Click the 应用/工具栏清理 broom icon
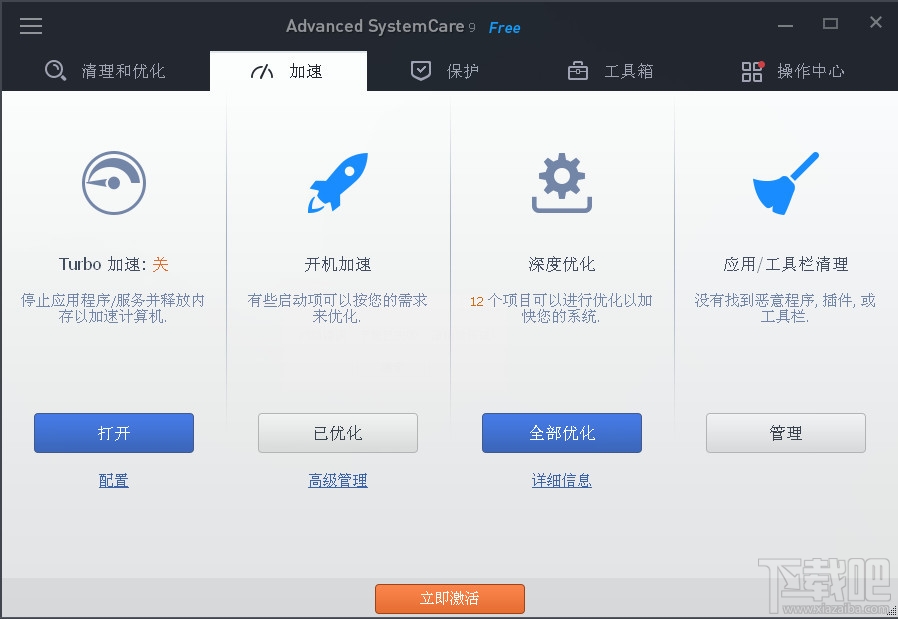 (785, 183)
